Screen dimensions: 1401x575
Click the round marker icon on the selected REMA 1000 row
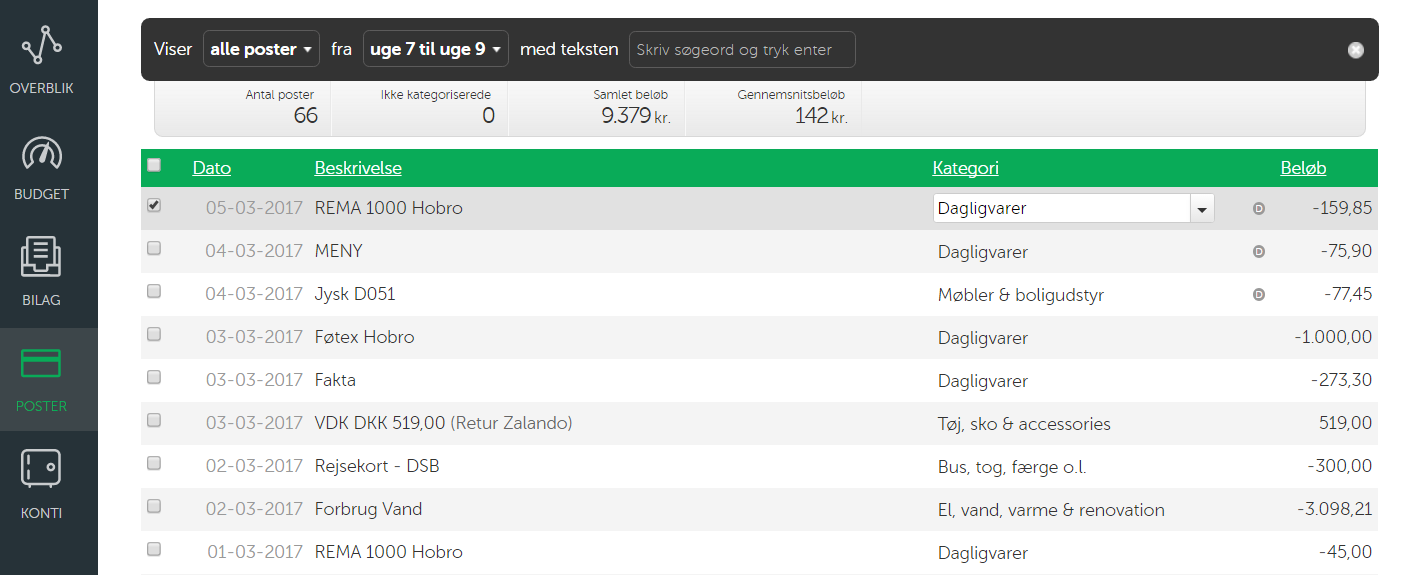click(x=1259, y=209)
